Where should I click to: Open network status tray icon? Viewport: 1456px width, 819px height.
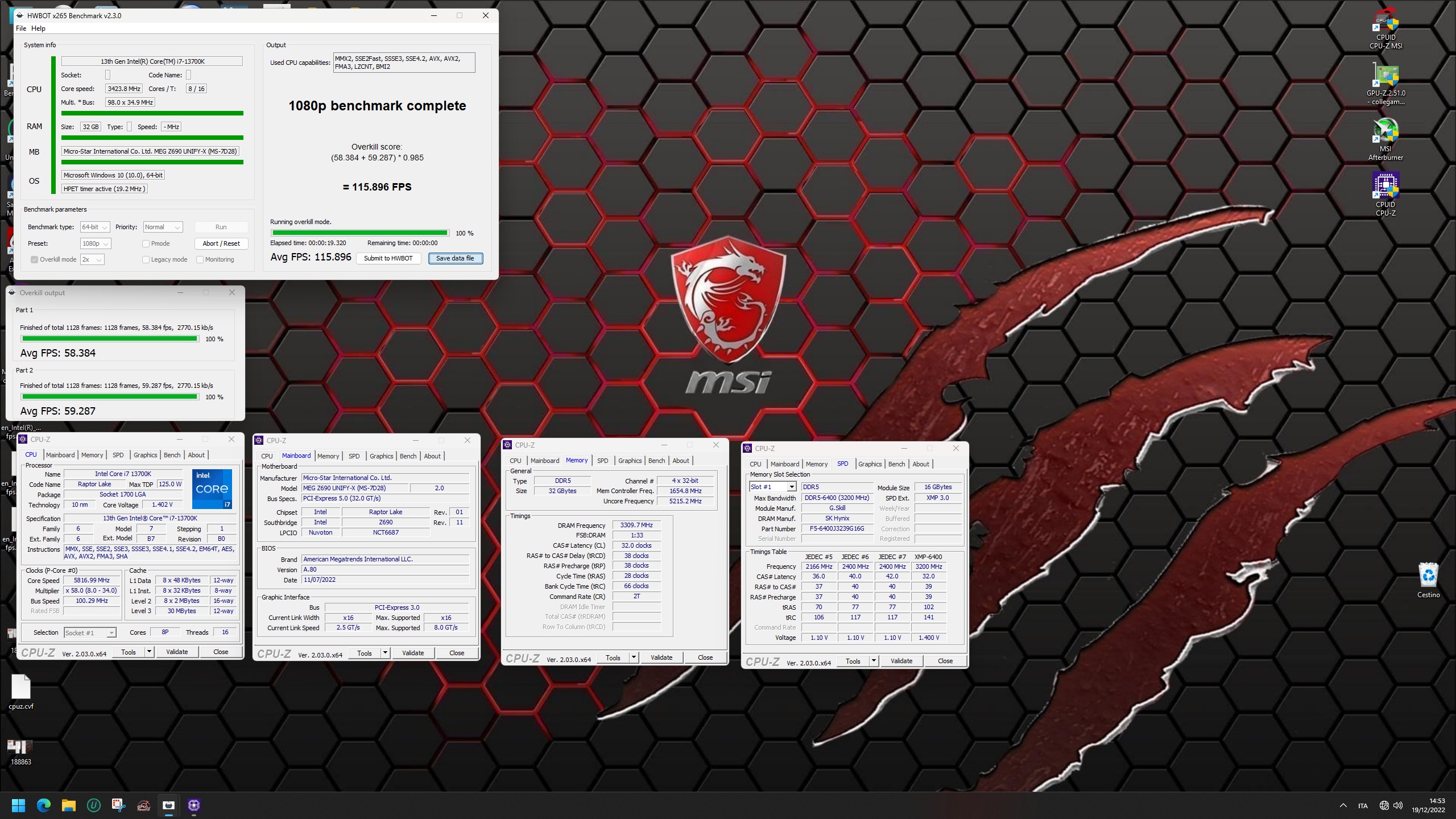point(1384,805)
